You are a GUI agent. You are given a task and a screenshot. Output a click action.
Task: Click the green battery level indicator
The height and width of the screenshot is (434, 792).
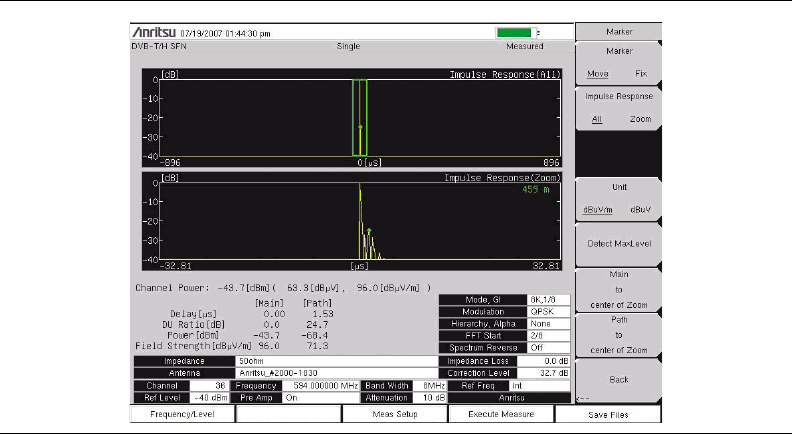[x=515, y=33]
